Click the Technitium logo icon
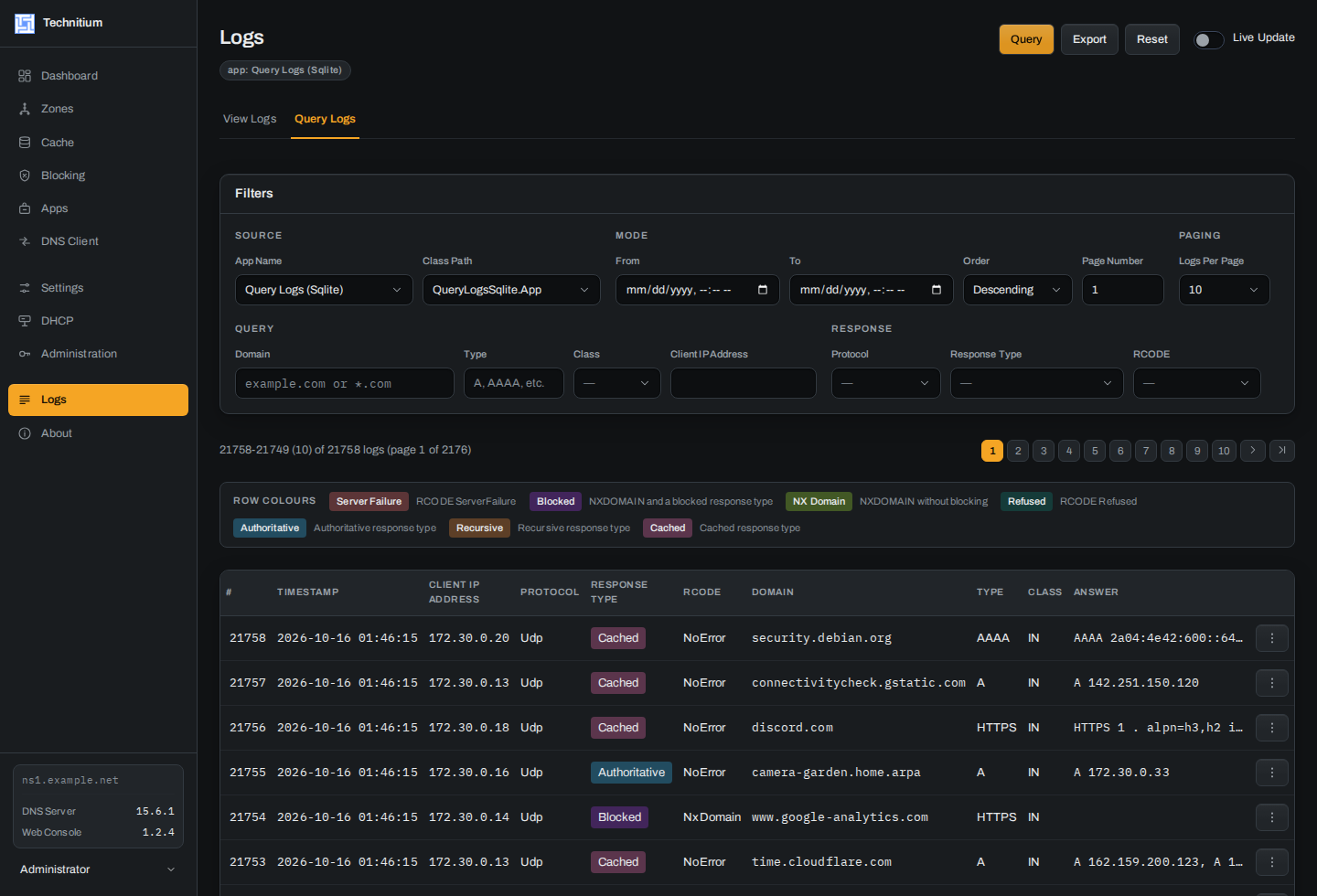The width and height of the screenshot is (1317, 896). click(x=25, y=23)
